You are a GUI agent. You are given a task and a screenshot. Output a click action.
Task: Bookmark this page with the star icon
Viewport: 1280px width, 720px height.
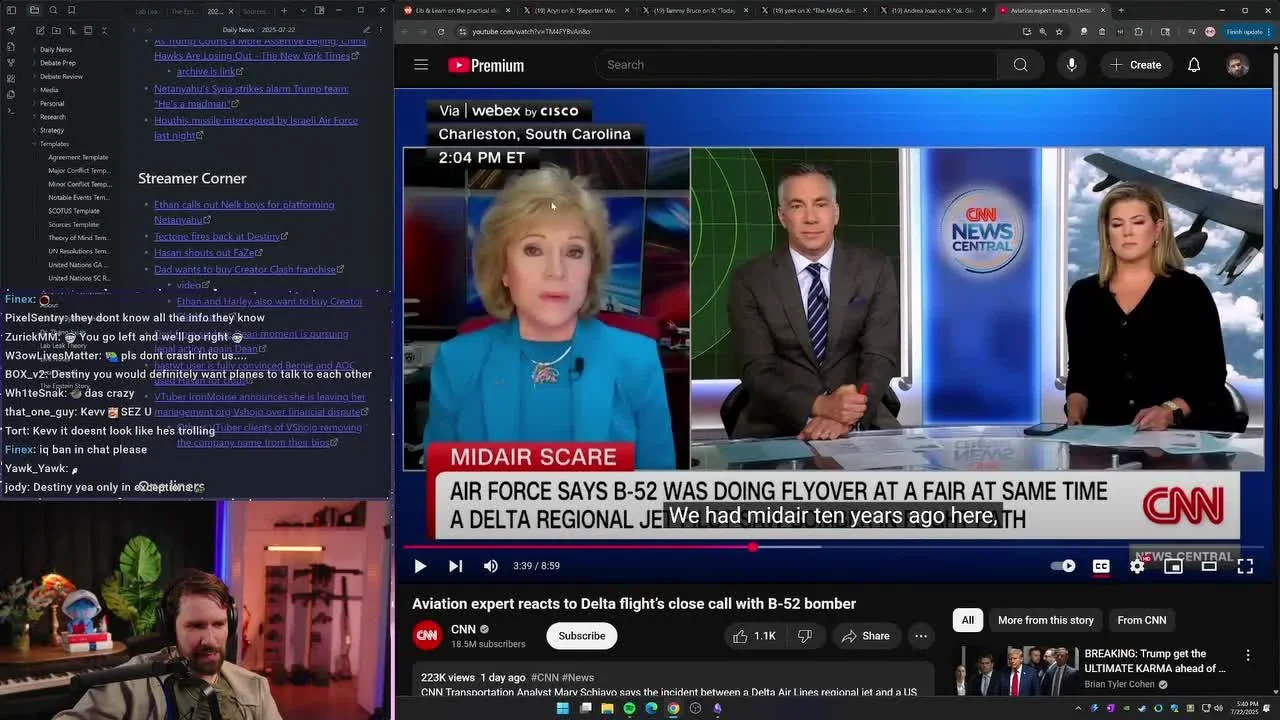click(1059, 31)
